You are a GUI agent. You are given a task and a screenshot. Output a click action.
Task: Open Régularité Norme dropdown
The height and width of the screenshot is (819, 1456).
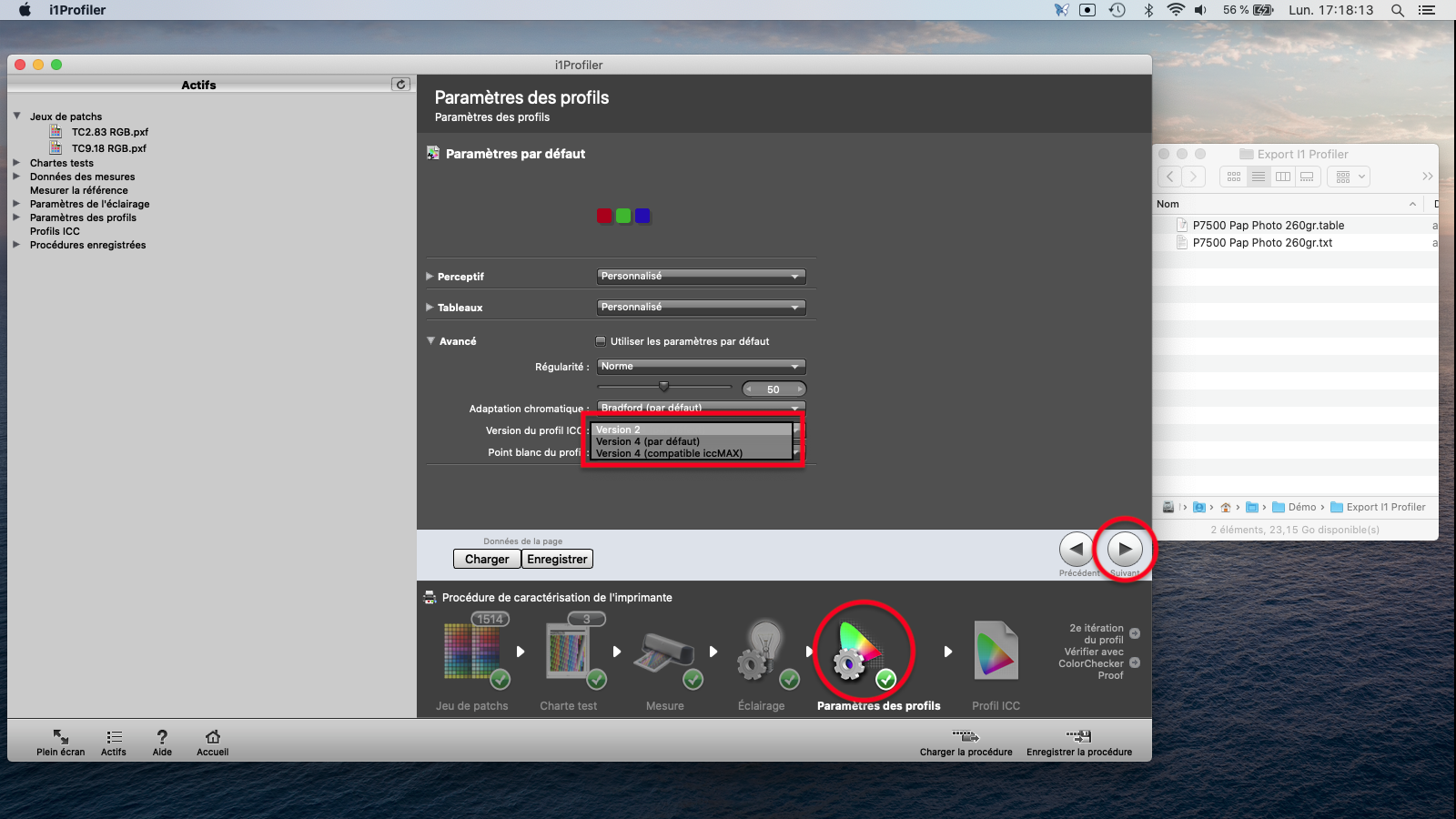click(701, 366)
